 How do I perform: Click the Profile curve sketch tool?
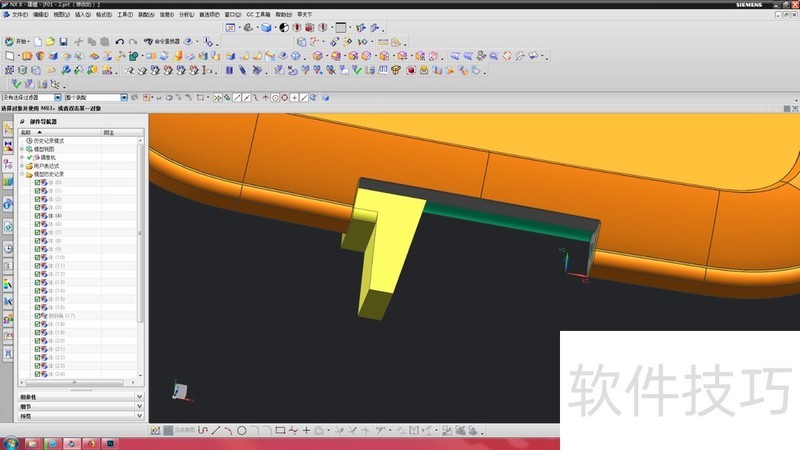[203, 430]
